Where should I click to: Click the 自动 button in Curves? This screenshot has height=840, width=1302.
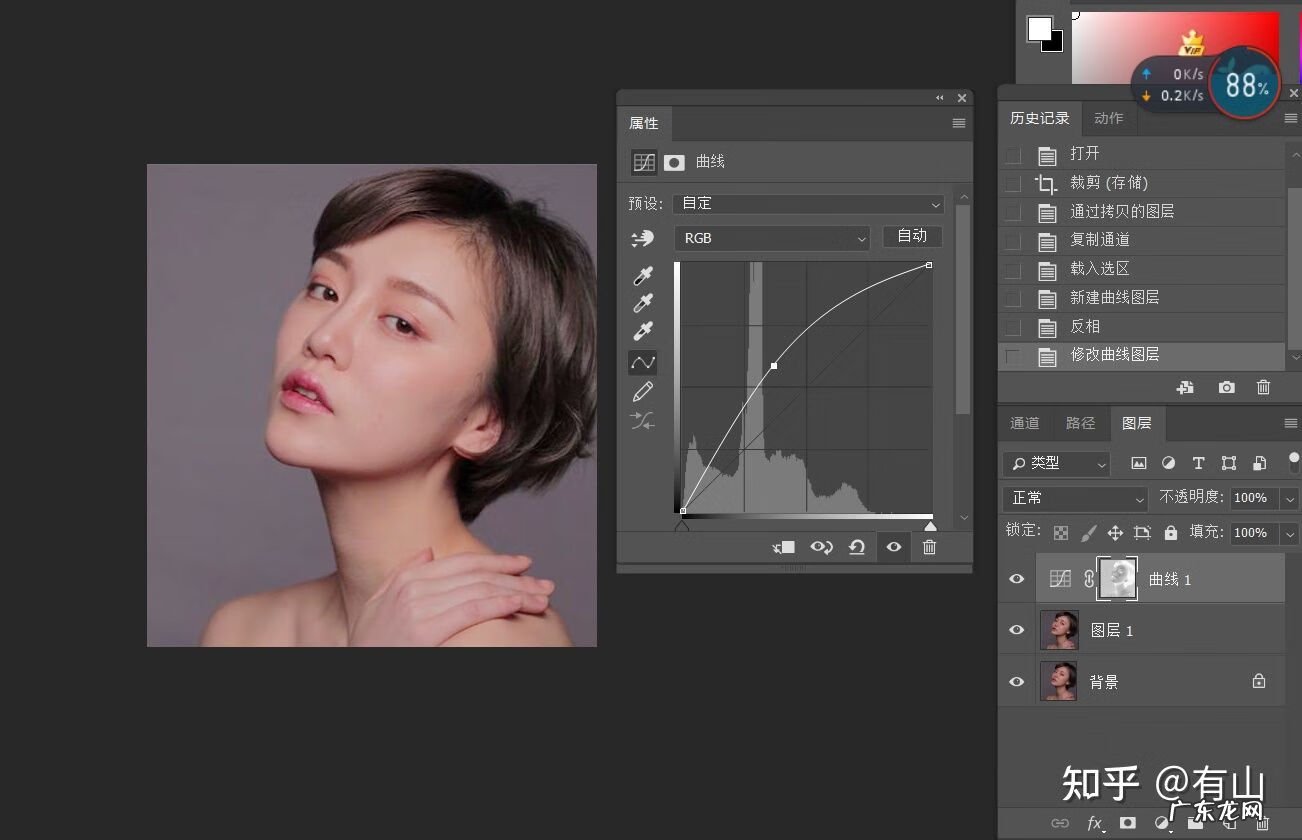point(911,236)
